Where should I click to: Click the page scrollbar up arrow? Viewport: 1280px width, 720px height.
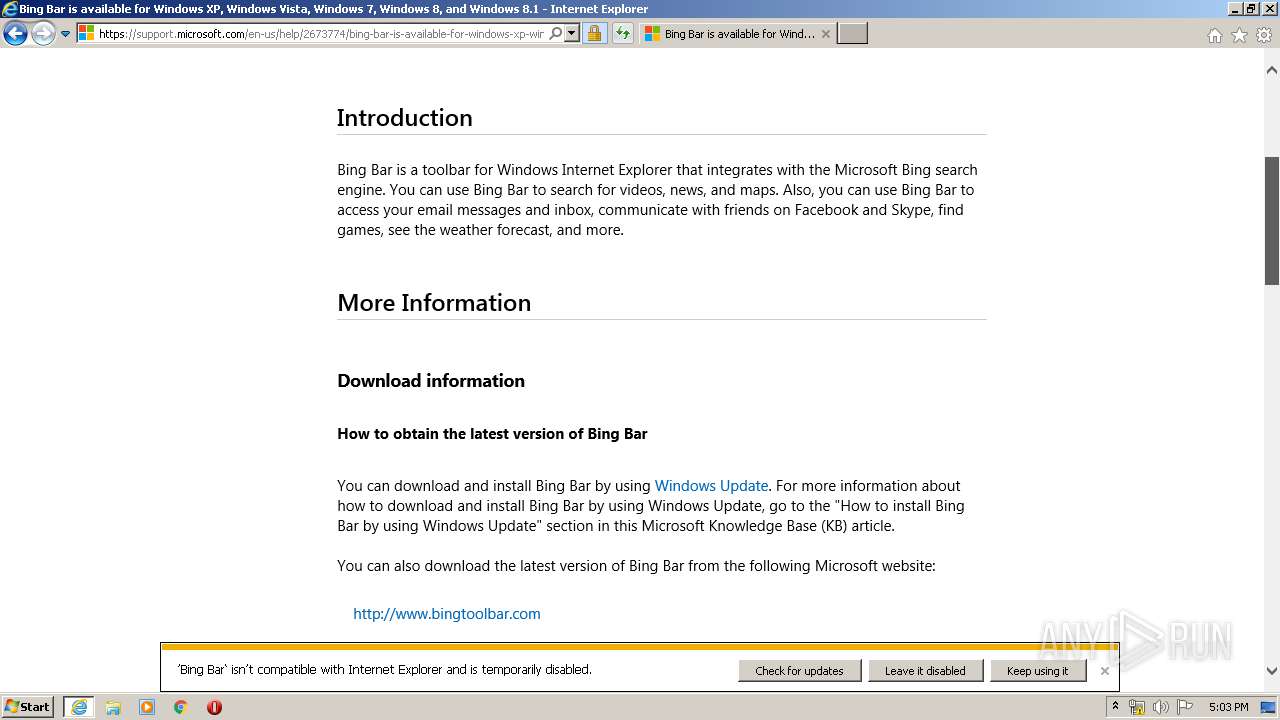click(x=1272, y=70)
